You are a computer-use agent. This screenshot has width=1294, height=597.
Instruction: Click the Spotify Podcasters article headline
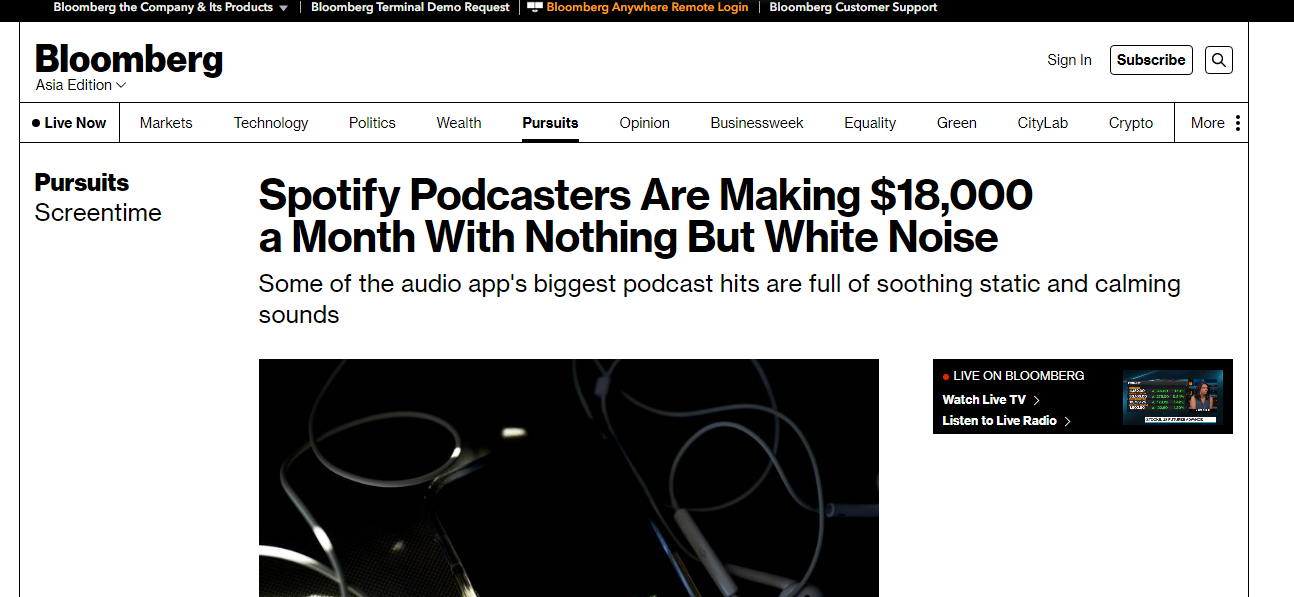click(645, 216)
